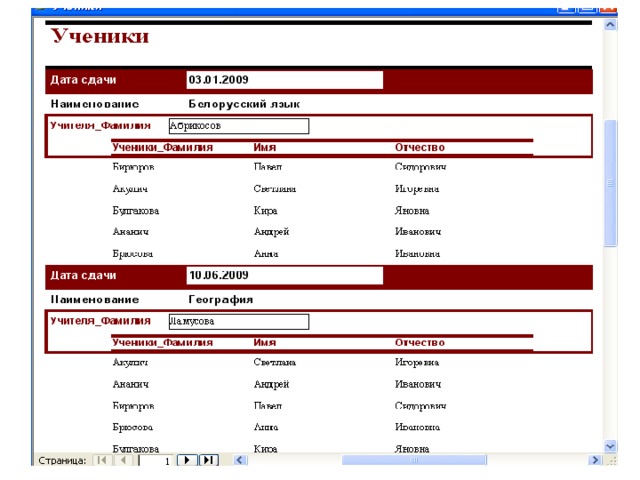
Task: Click patronymic Игоревна in География group
Action: pyautogui.click(x=417, y=362)
